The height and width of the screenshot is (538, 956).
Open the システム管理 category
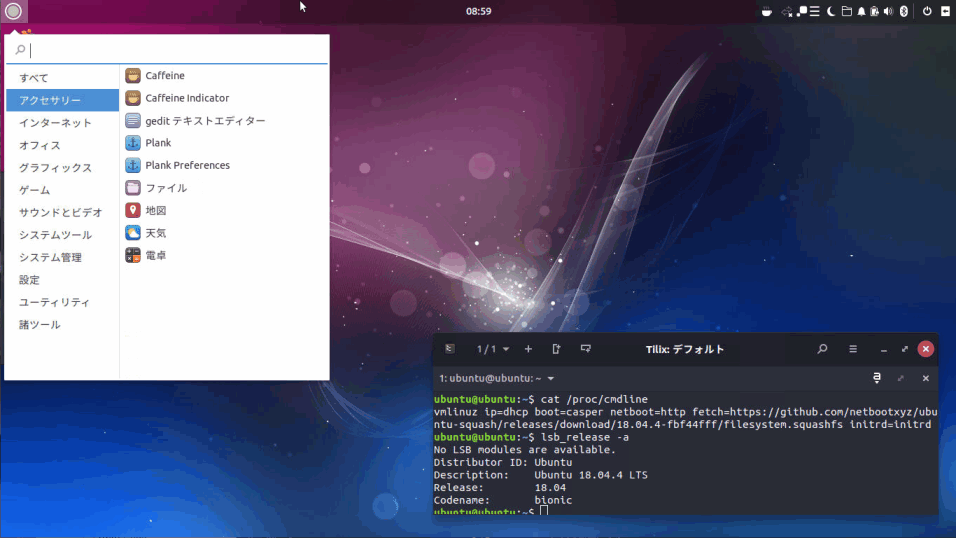coord(62,257)
